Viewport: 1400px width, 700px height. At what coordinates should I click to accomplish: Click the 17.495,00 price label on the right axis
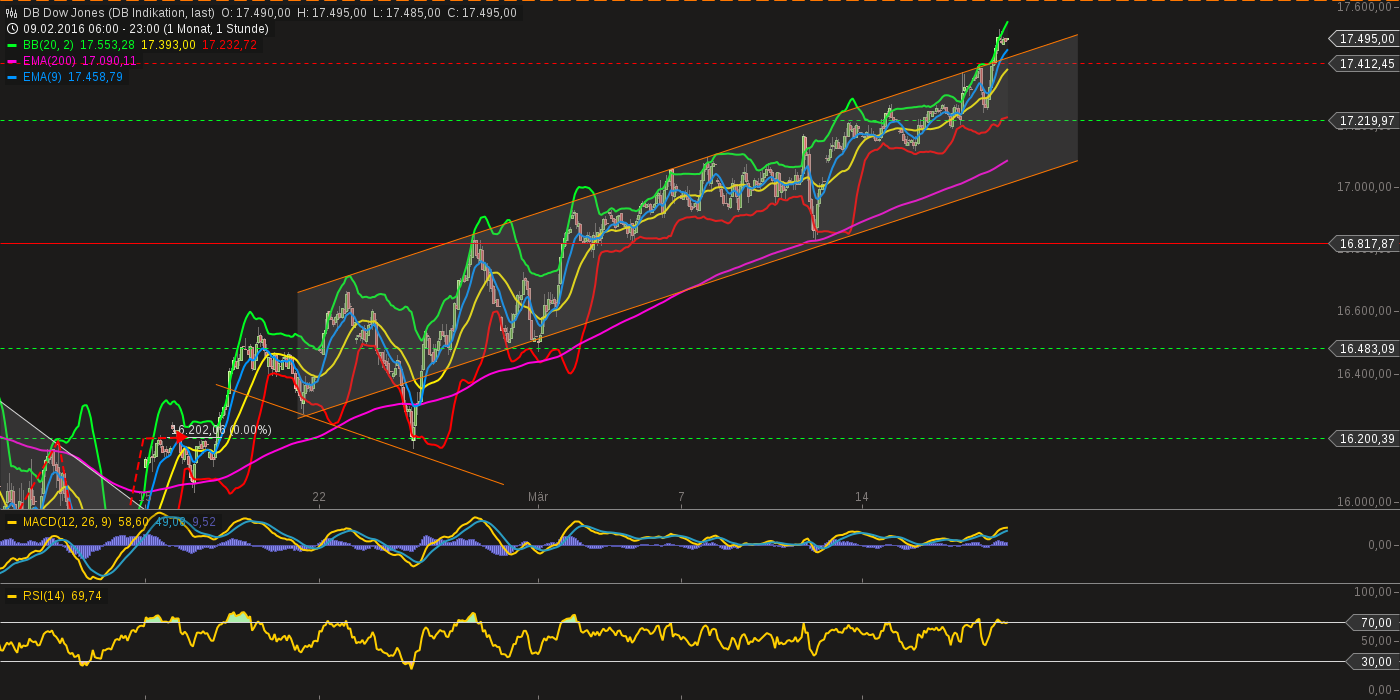click(x=1364, y=40)
